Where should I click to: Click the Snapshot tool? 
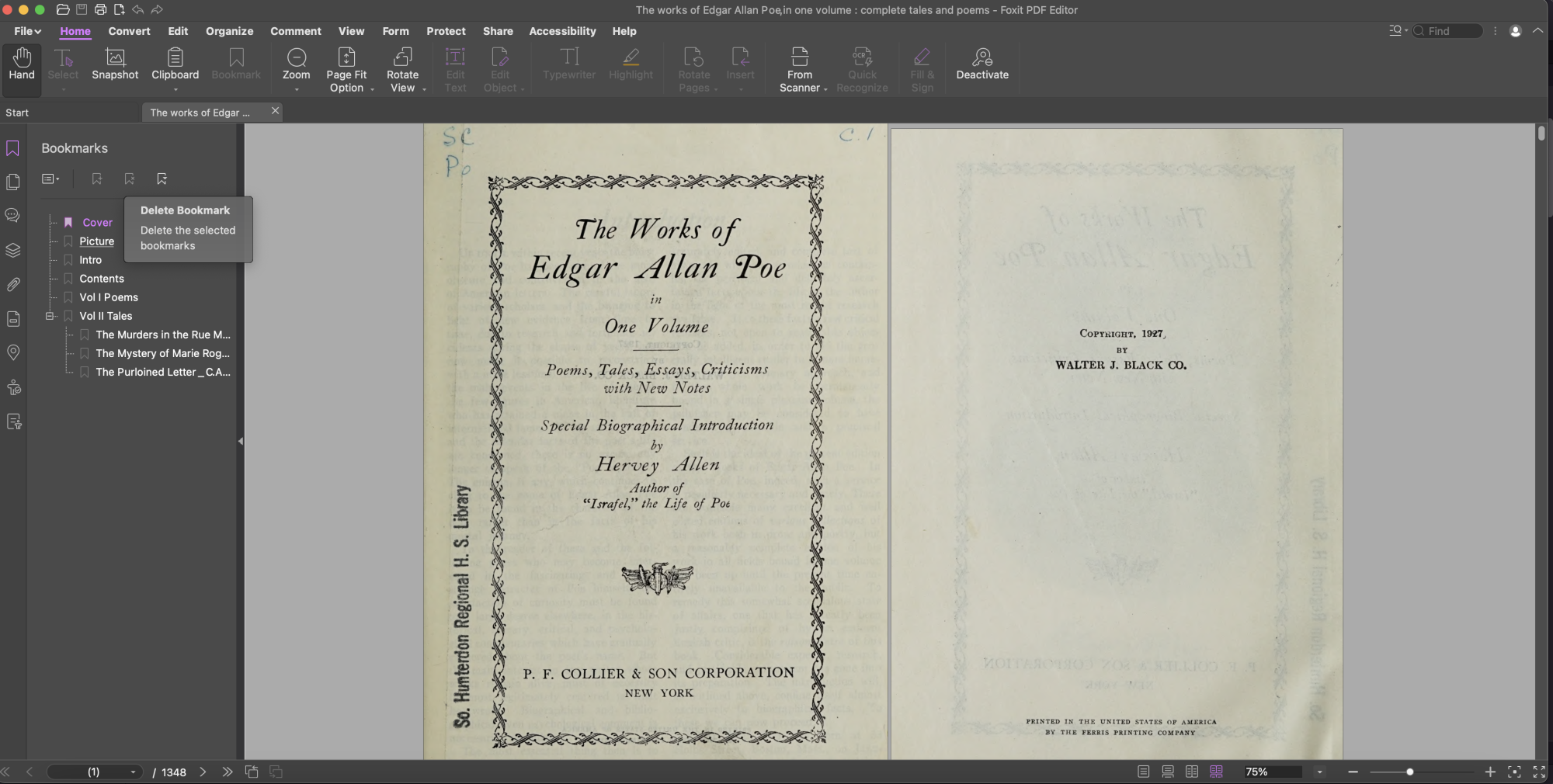point(115,64)
